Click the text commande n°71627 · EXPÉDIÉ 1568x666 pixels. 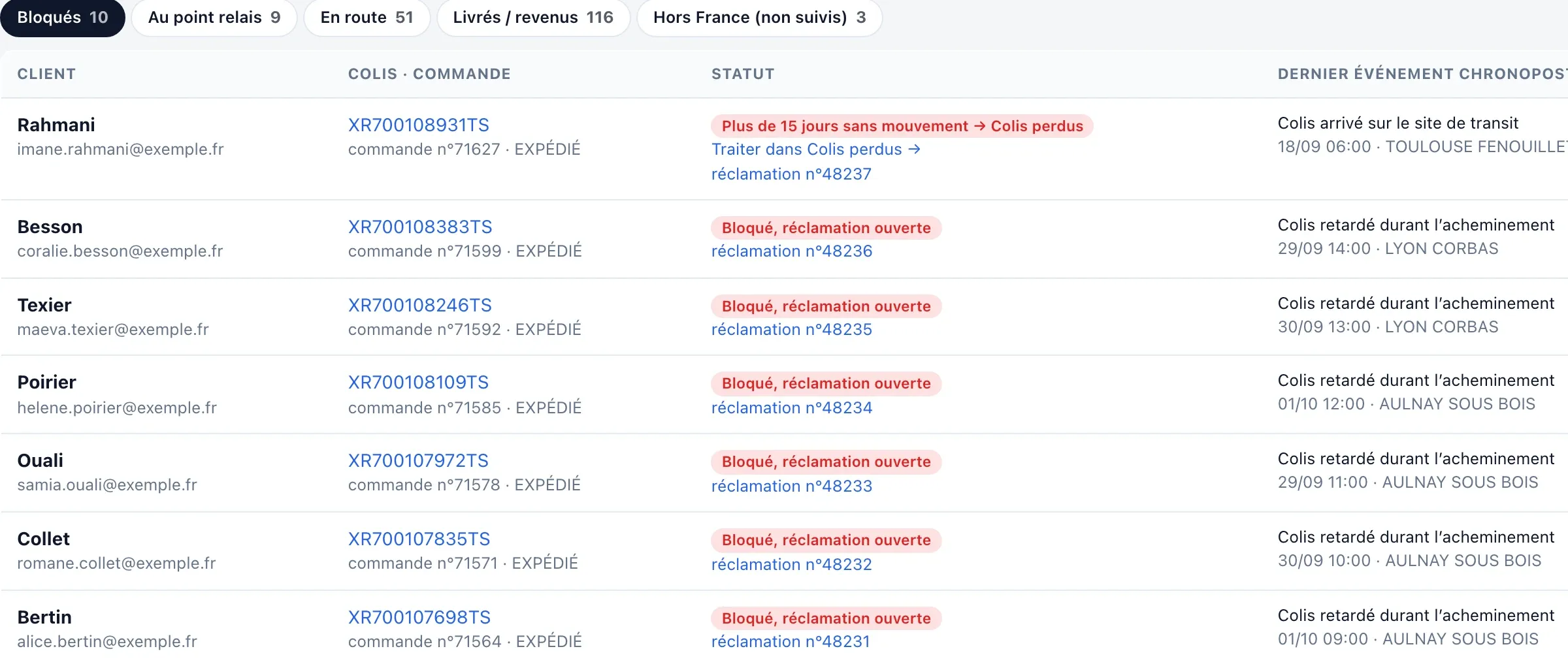(x=465, y=150)
